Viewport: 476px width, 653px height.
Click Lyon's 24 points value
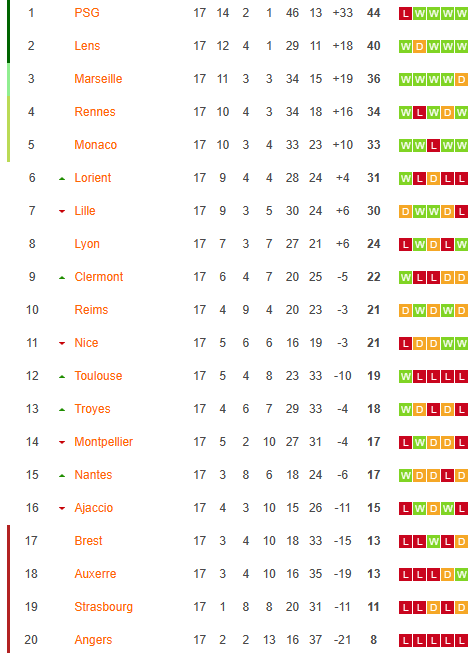coord(374,244)
